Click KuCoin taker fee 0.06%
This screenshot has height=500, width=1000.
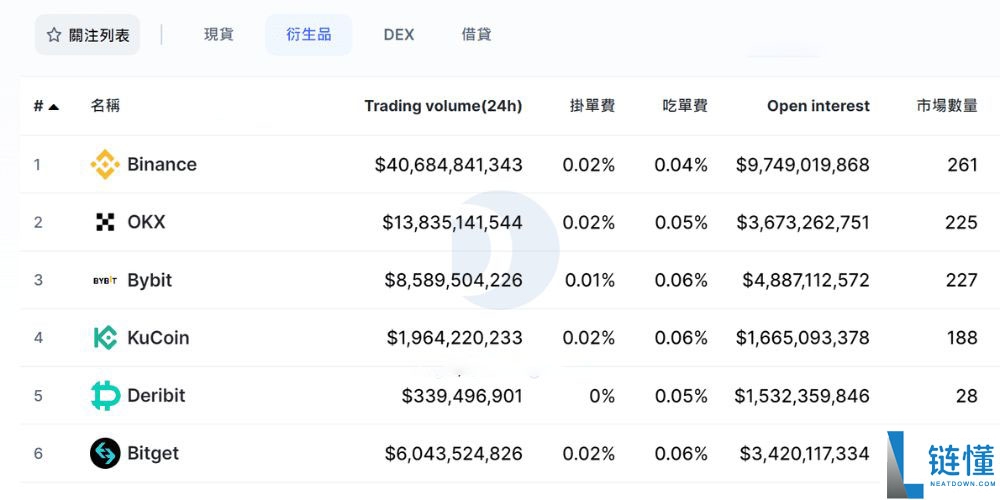(x=681, y=337)
